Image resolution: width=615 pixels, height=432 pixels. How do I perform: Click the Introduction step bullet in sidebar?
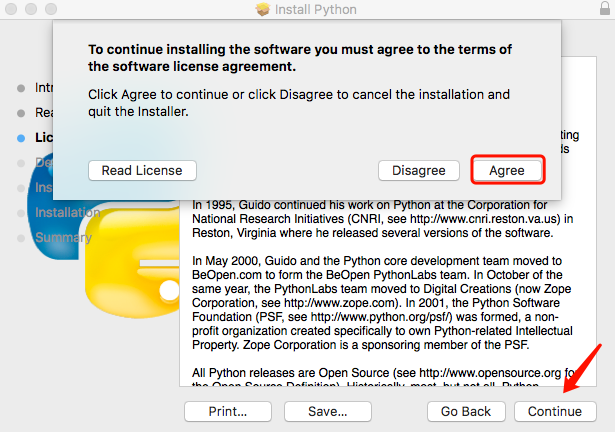22,88
